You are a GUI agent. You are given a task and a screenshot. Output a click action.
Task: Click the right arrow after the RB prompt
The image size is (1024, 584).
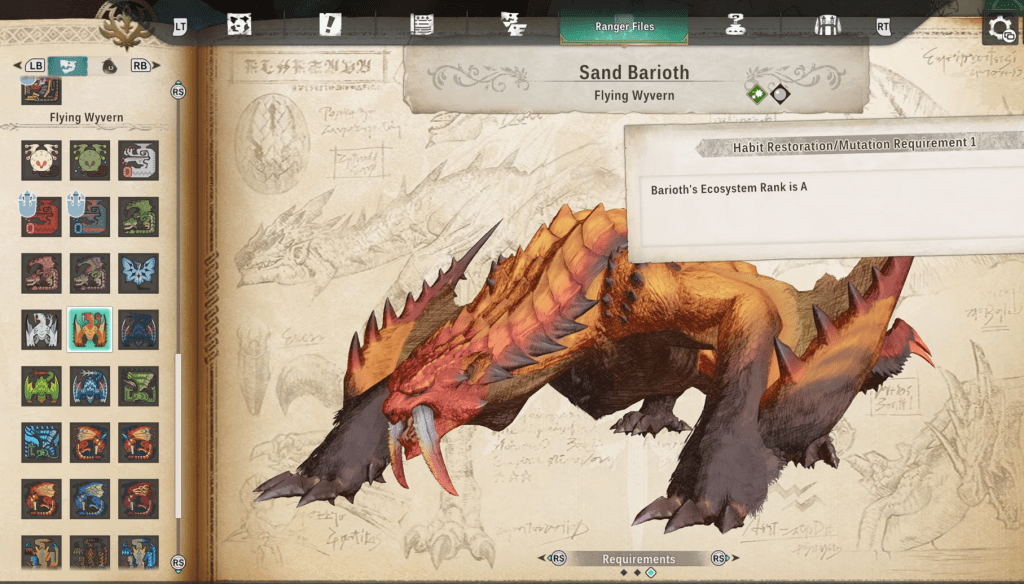coord(156,63)
